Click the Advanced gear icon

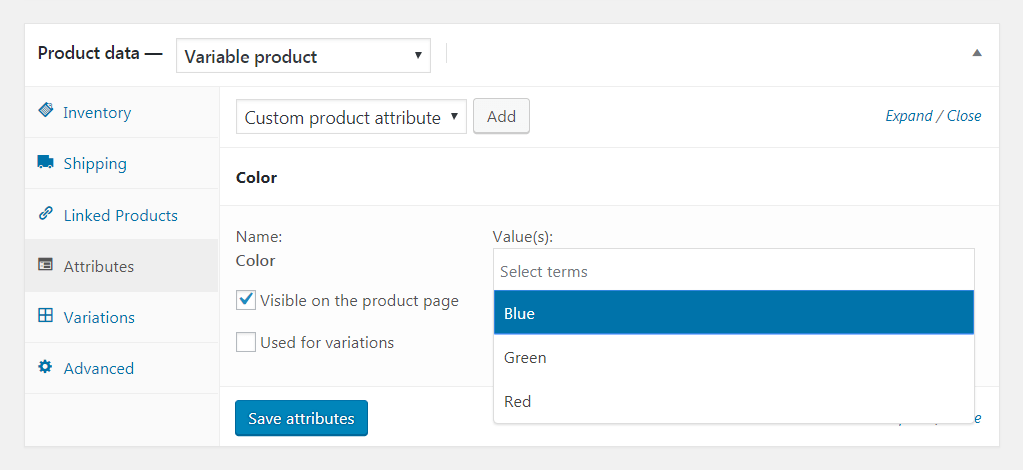(45, 367)
